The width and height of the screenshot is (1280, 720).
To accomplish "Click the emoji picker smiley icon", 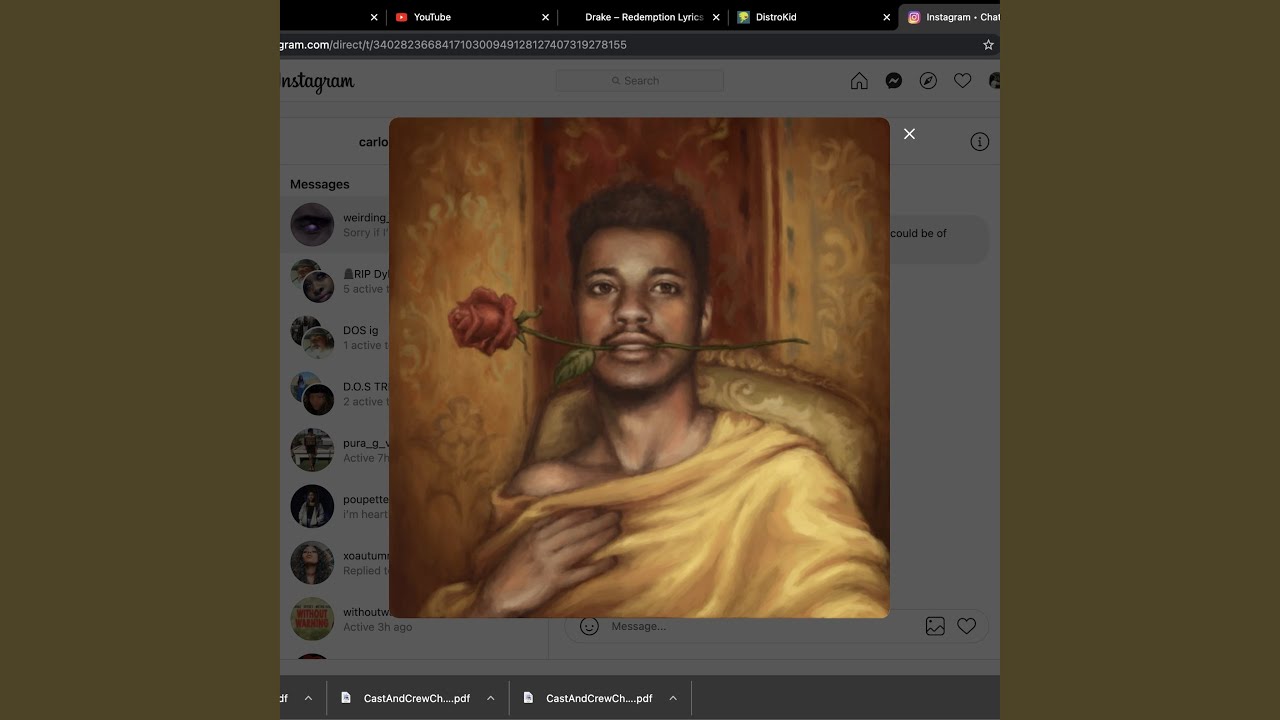I will click(590, 626).
